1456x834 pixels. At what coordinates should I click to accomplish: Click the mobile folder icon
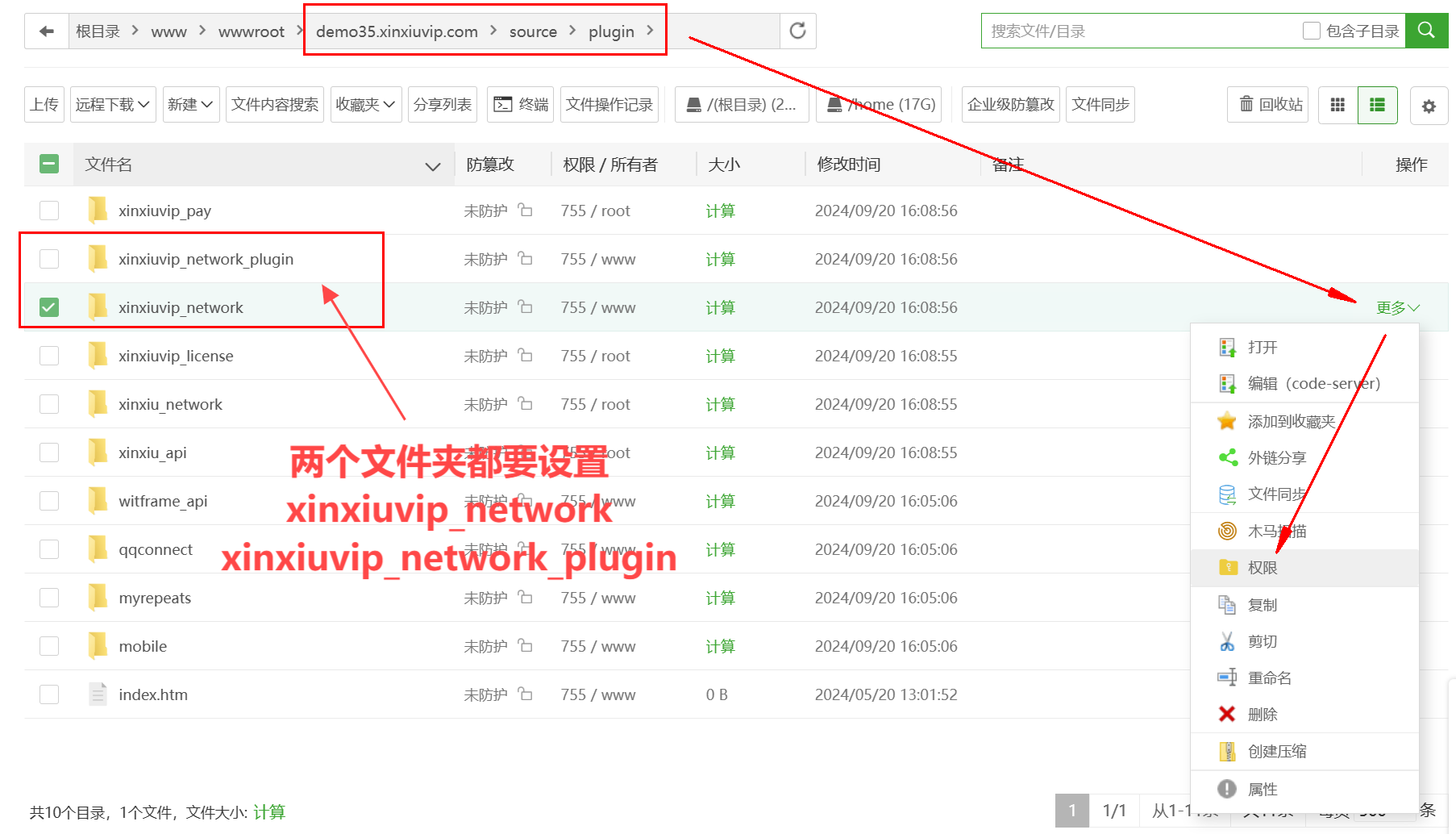tap(98, 645)
